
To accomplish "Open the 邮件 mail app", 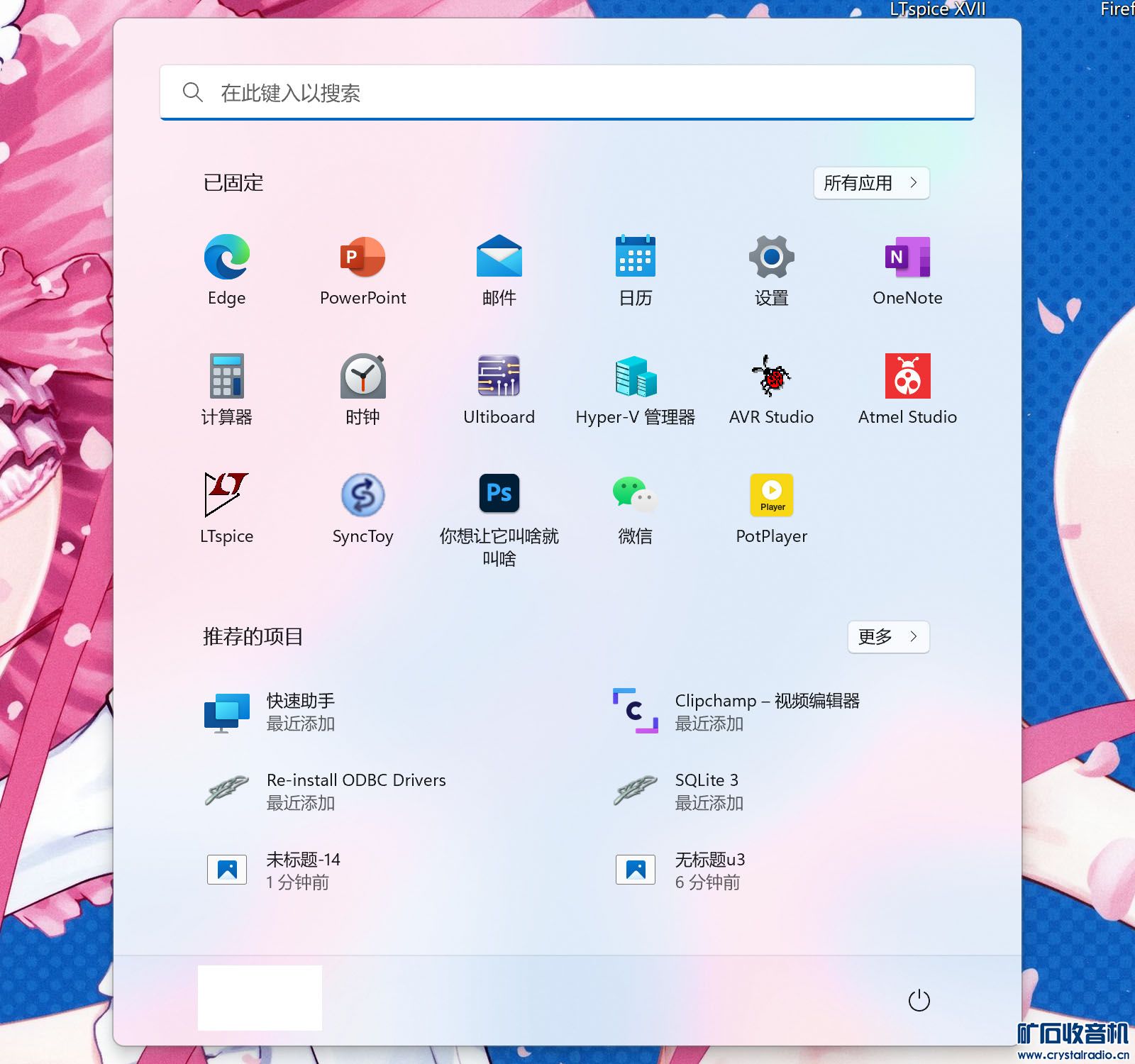I will [x=499, y=270].
